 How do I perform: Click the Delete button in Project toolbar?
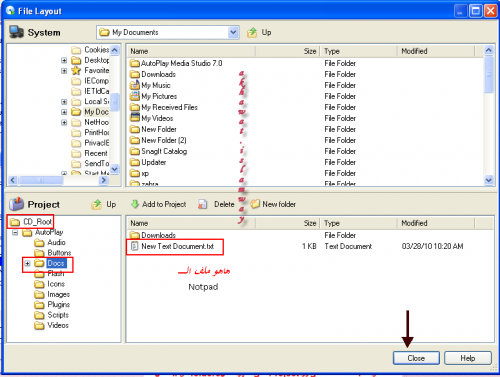pyautogui.click(x=216, y=204)
